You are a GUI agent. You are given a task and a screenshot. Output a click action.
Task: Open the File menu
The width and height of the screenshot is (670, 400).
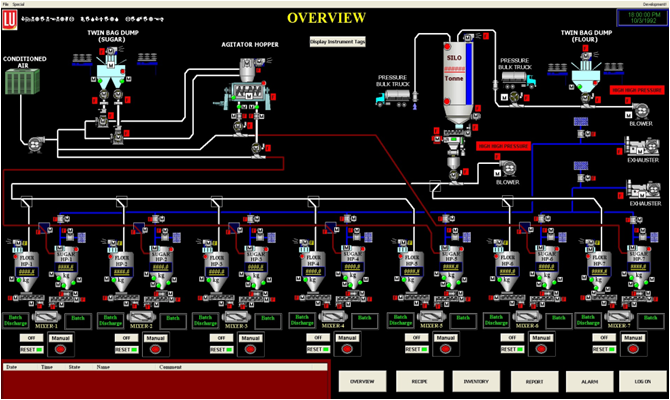point(6,4)
